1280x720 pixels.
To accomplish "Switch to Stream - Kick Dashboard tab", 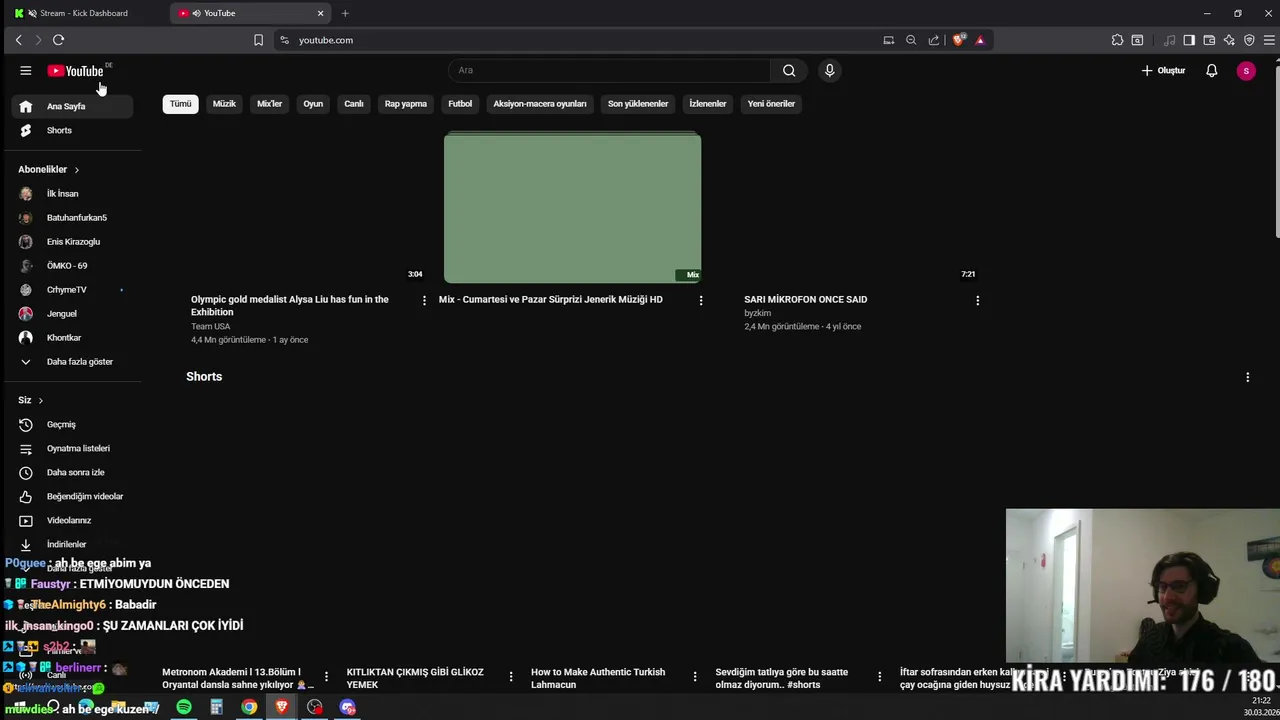I will [x=84, y=13].
